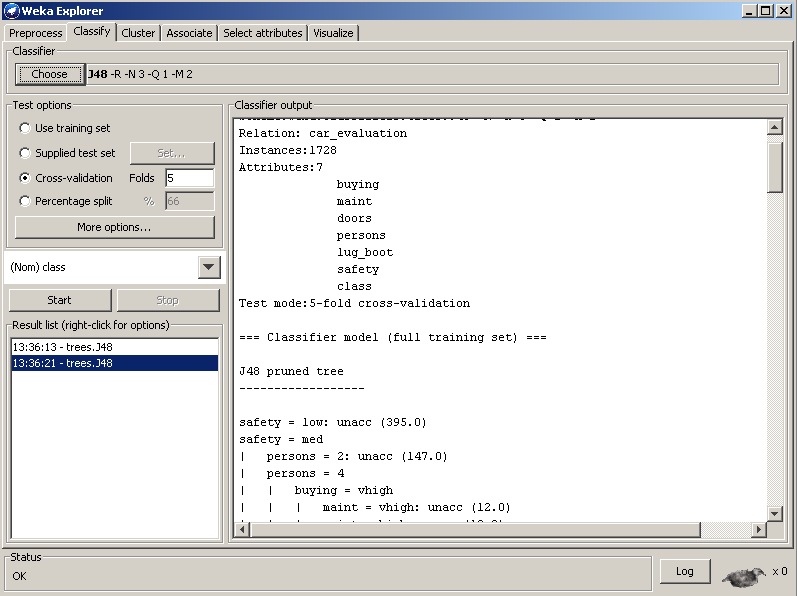Open the Visualize tab

pyautogui.click(x=333, y=33)
